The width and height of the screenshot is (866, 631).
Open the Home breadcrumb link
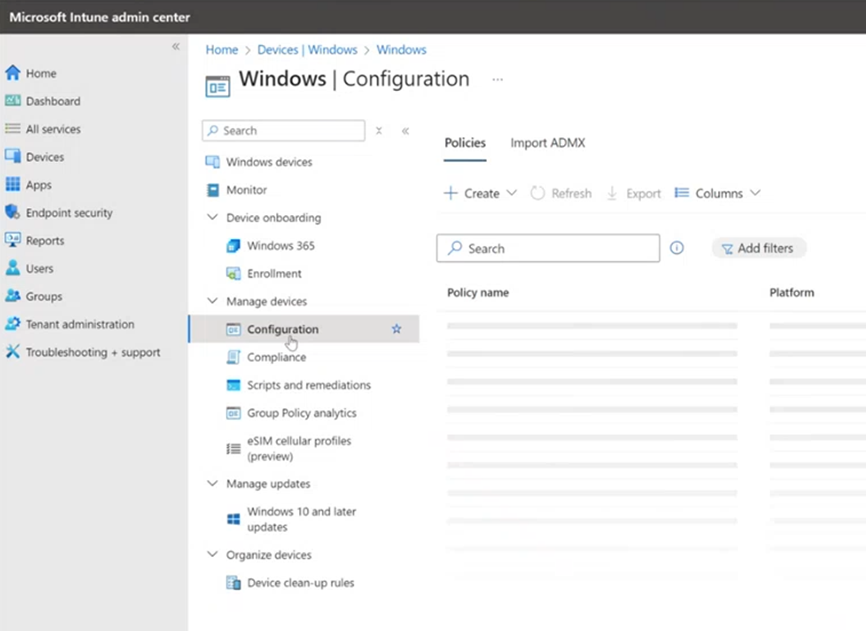coord(221,49)
